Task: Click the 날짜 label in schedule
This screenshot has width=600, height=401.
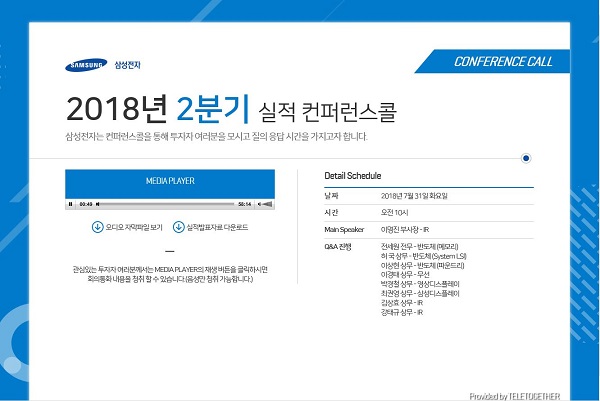Action: pos(331,196)
